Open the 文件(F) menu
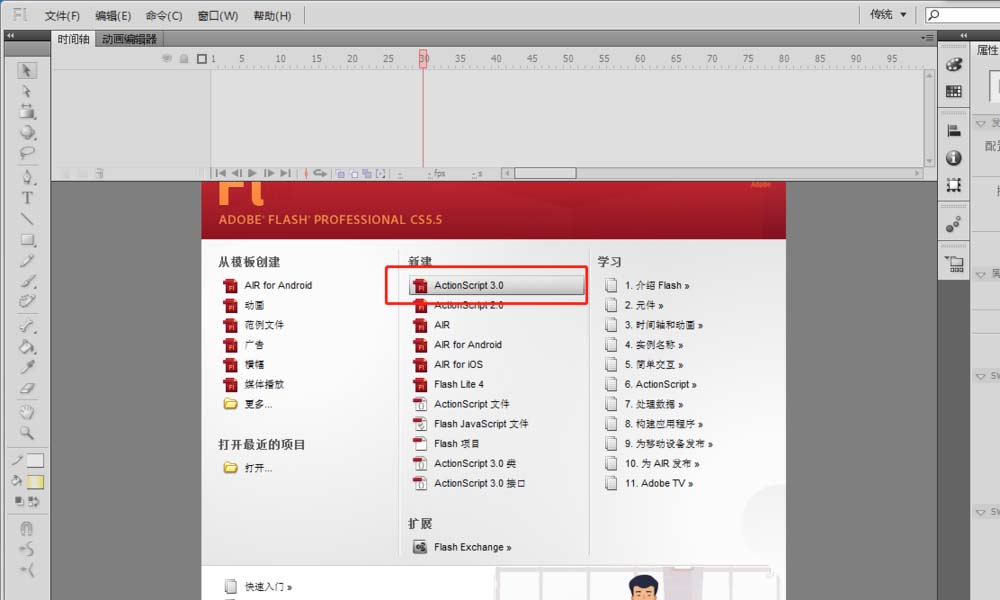1000x600 pixels. pos(62,15)
